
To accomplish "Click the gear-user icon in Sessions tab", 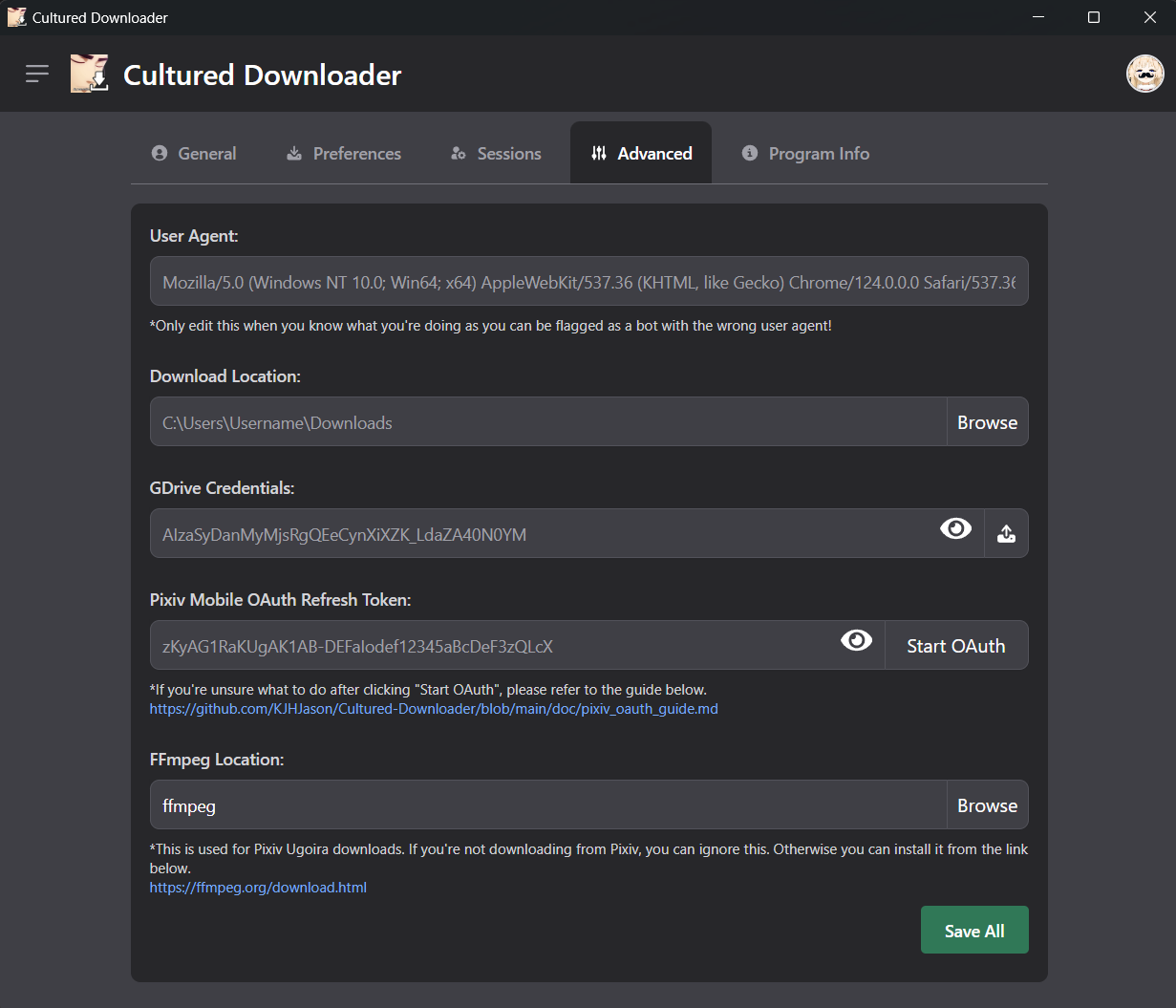I will click(x=459, y=153).
